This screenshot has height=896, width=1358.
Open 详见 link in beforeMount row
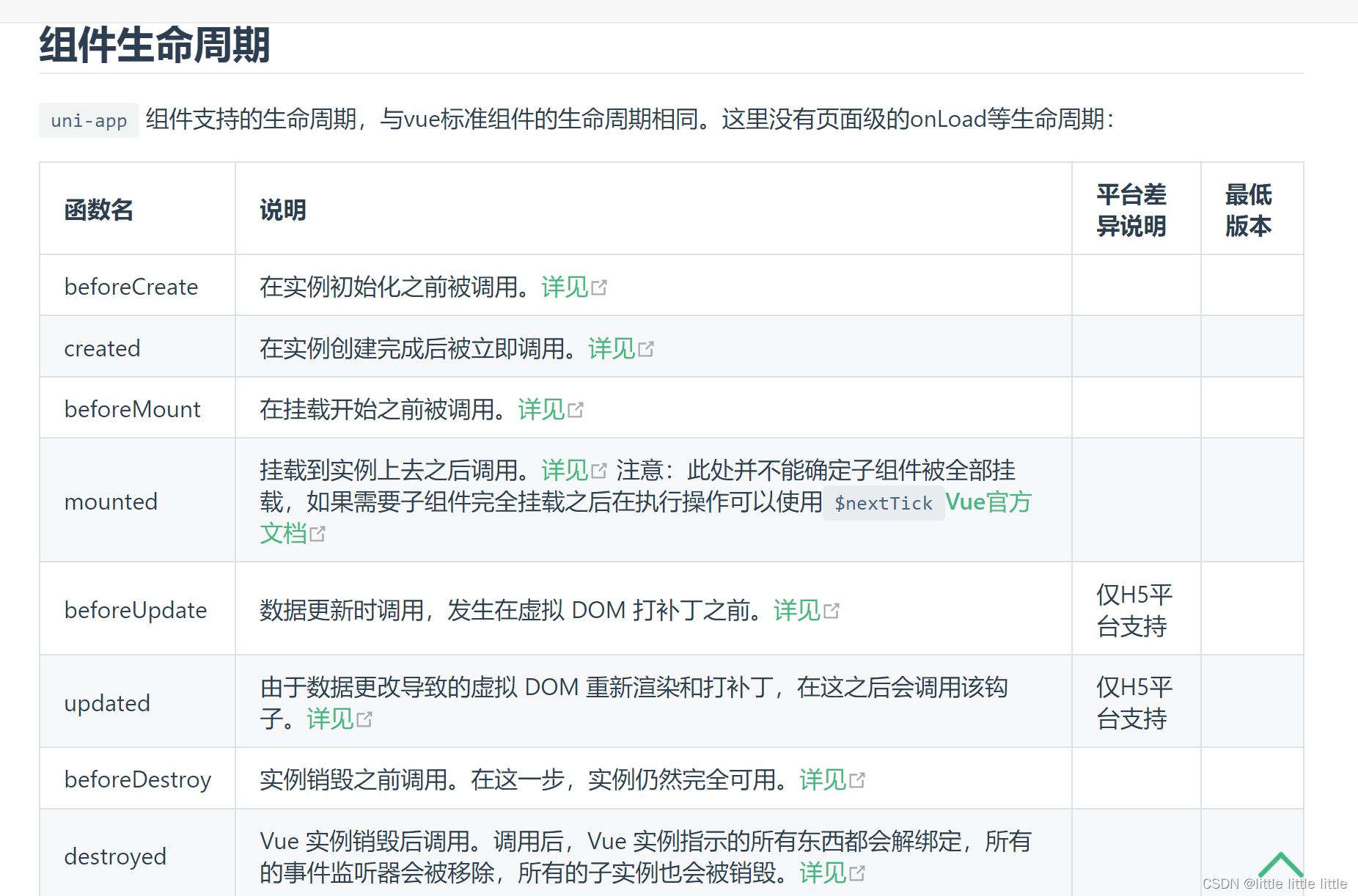[541, 409]
